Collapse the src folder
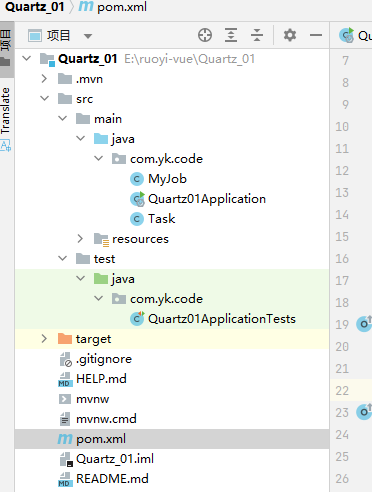Viewport: 372px width, 492px height. (x=44, y=99)
